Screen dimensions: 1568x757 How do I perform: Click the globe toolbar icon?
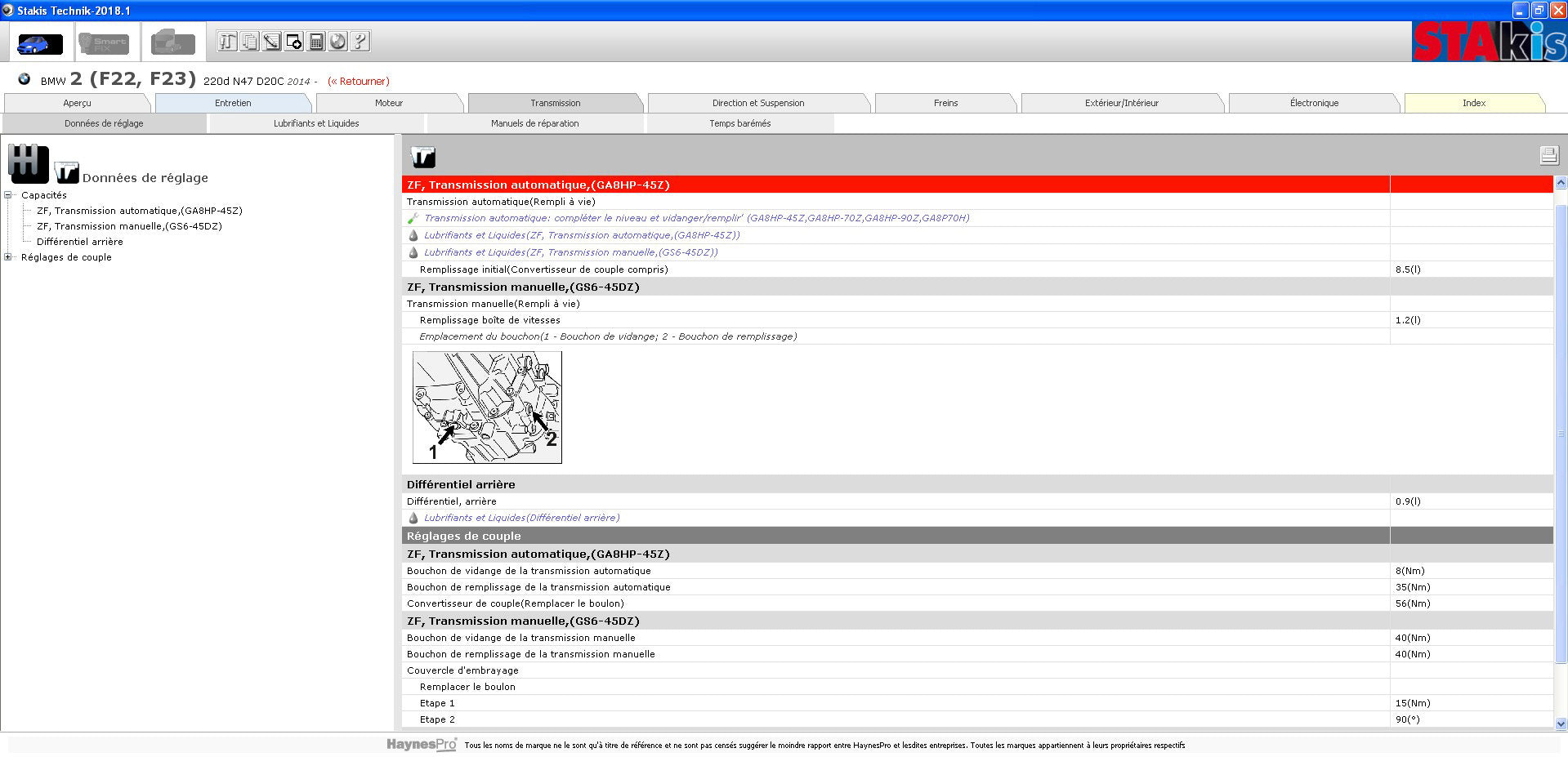pyautogui.click(x=337, y=42)
